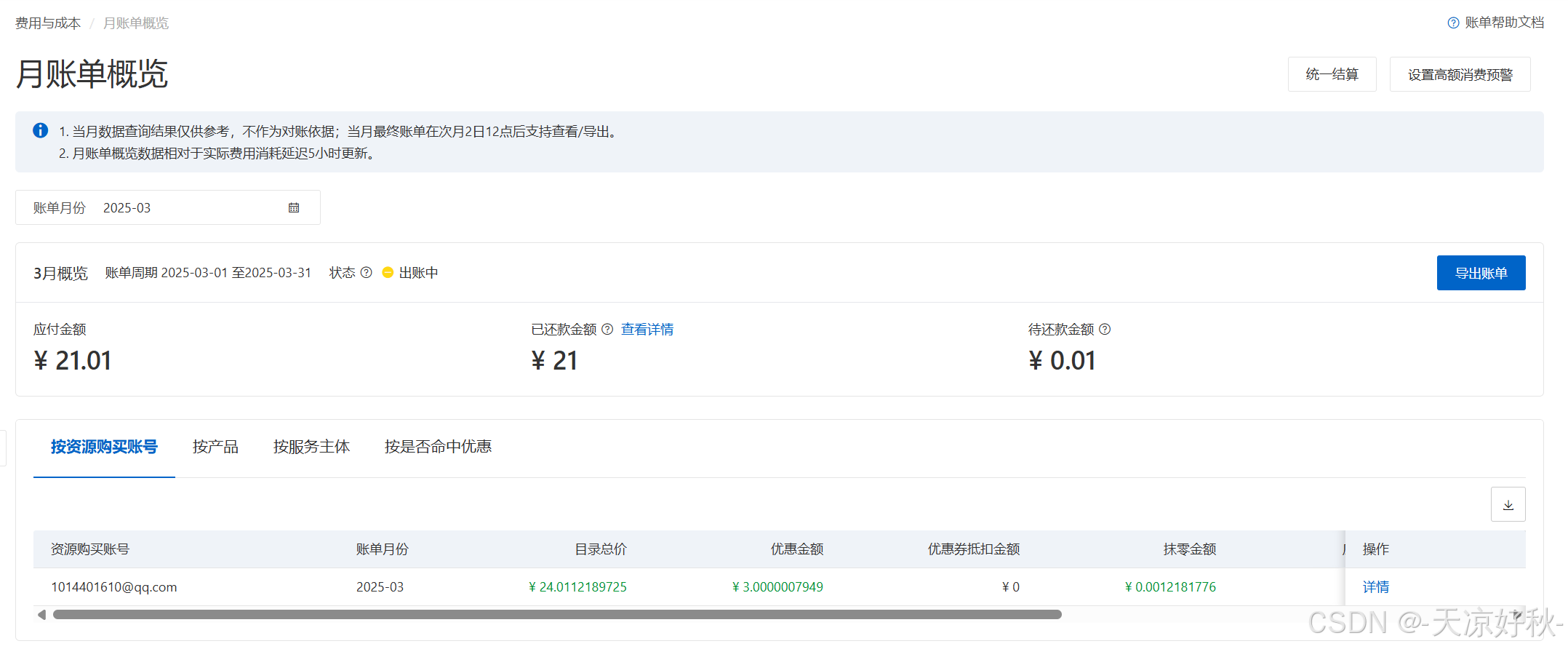Click the help question-mark icon beside 账单帮助文档
1568x649 pixels.
pos(1453,23)
